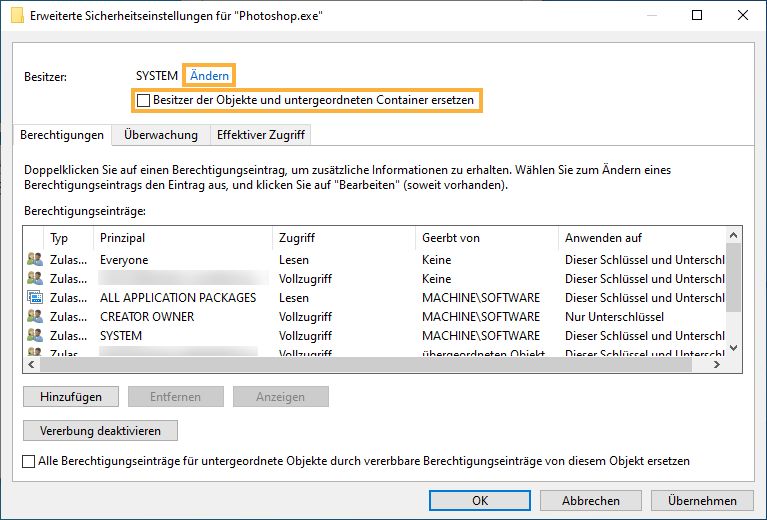The height and width of the screenshot is (520, 767).
Task: Sort by the Zugriff column header
Action: tap(344, 238)
